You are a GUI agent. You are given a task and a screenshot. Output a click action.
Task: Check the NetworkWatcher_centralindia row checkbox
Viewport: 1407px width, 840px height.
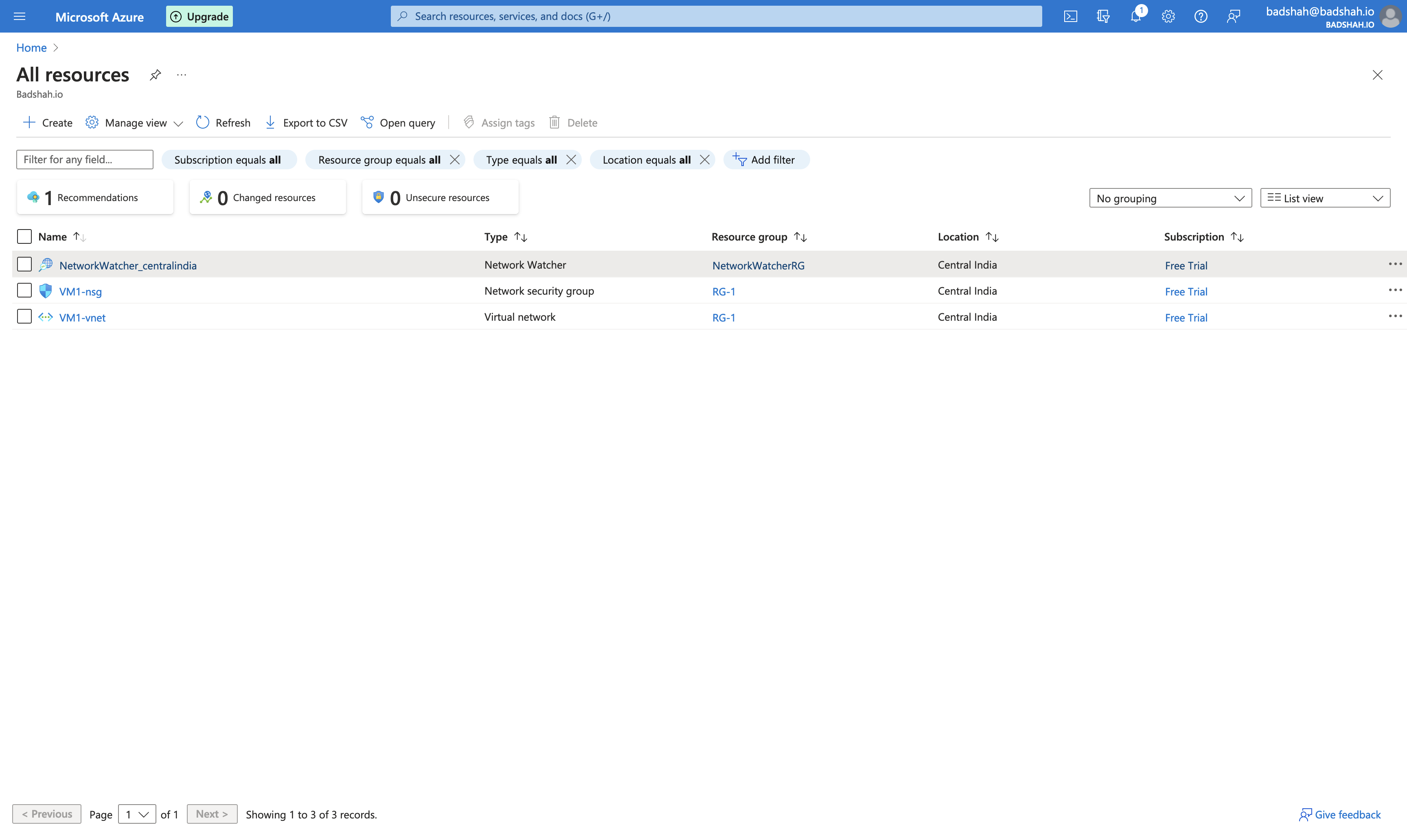coord(24,264)
